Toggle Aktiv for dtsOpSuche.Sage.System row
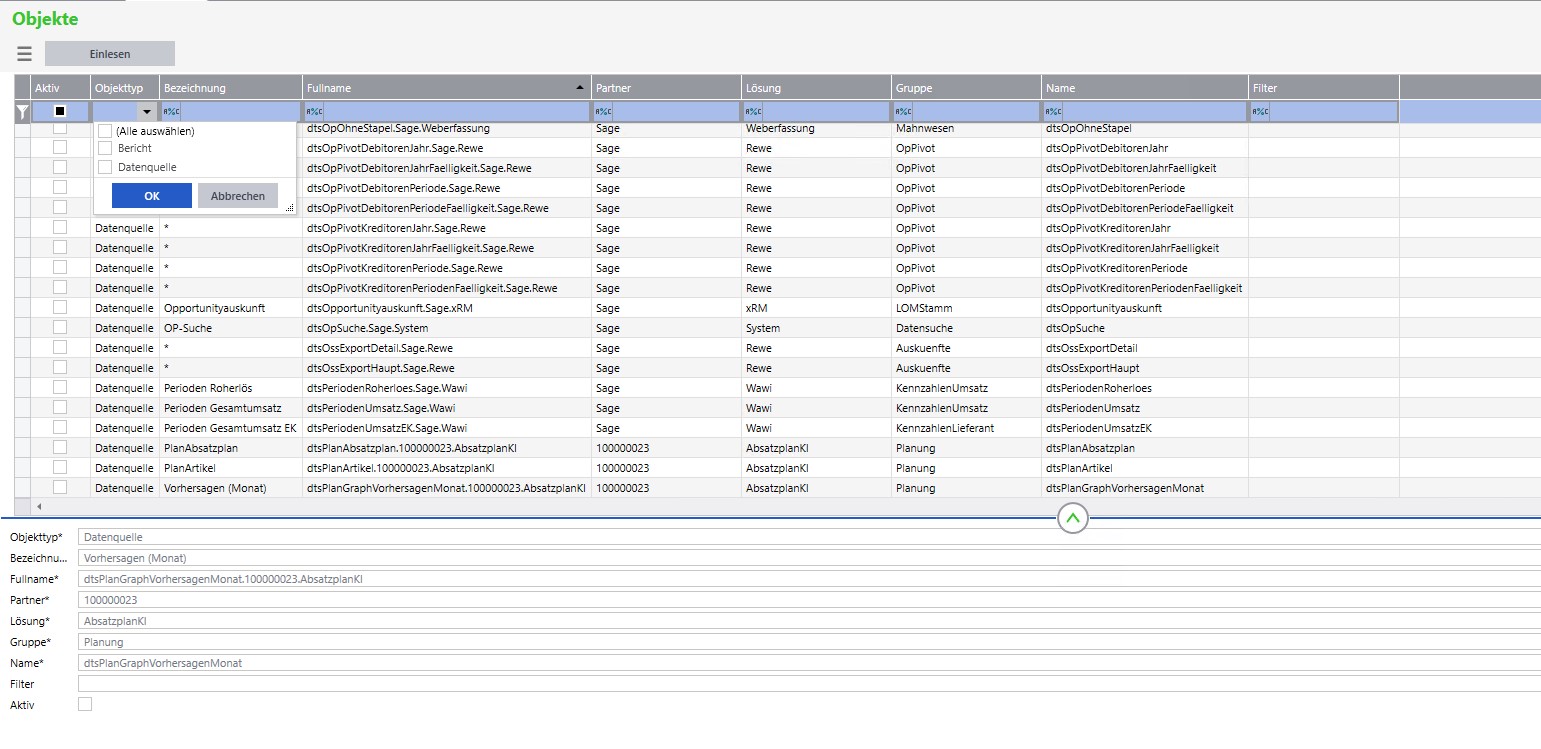This screenshot has width=1541, height=749. (x=60, y=327)
